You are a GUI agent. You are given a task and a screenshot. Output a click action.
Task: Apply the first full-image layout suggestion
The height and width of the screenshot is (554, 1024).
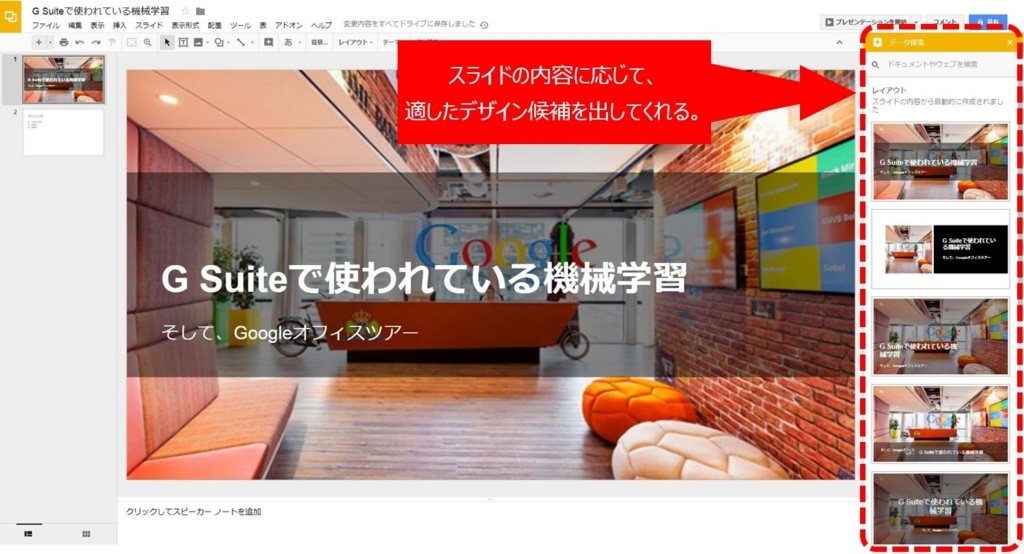coord(940,161)
